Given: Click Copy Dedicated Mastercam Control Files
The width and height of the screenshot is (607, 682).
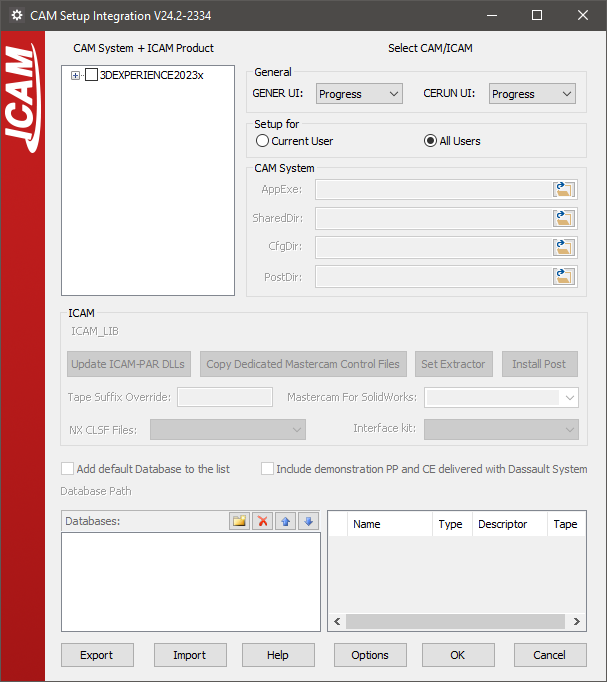Looking at the screenshot, I should click(x=303, y=364).
